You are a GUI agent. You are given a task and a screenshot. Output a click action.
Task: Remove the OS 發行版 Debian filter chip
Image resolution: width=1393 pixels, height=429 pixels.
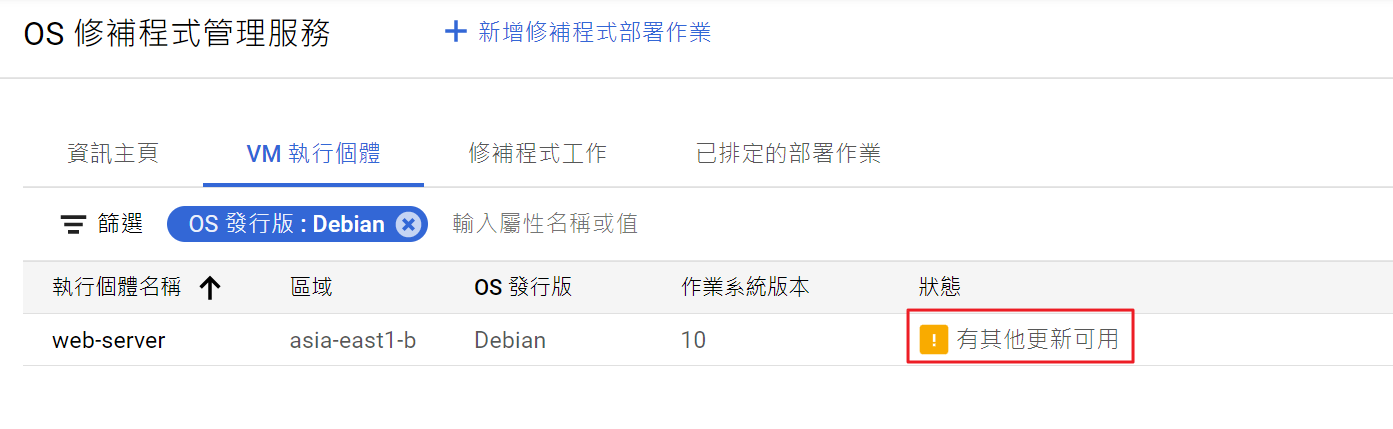click(407, 224)
